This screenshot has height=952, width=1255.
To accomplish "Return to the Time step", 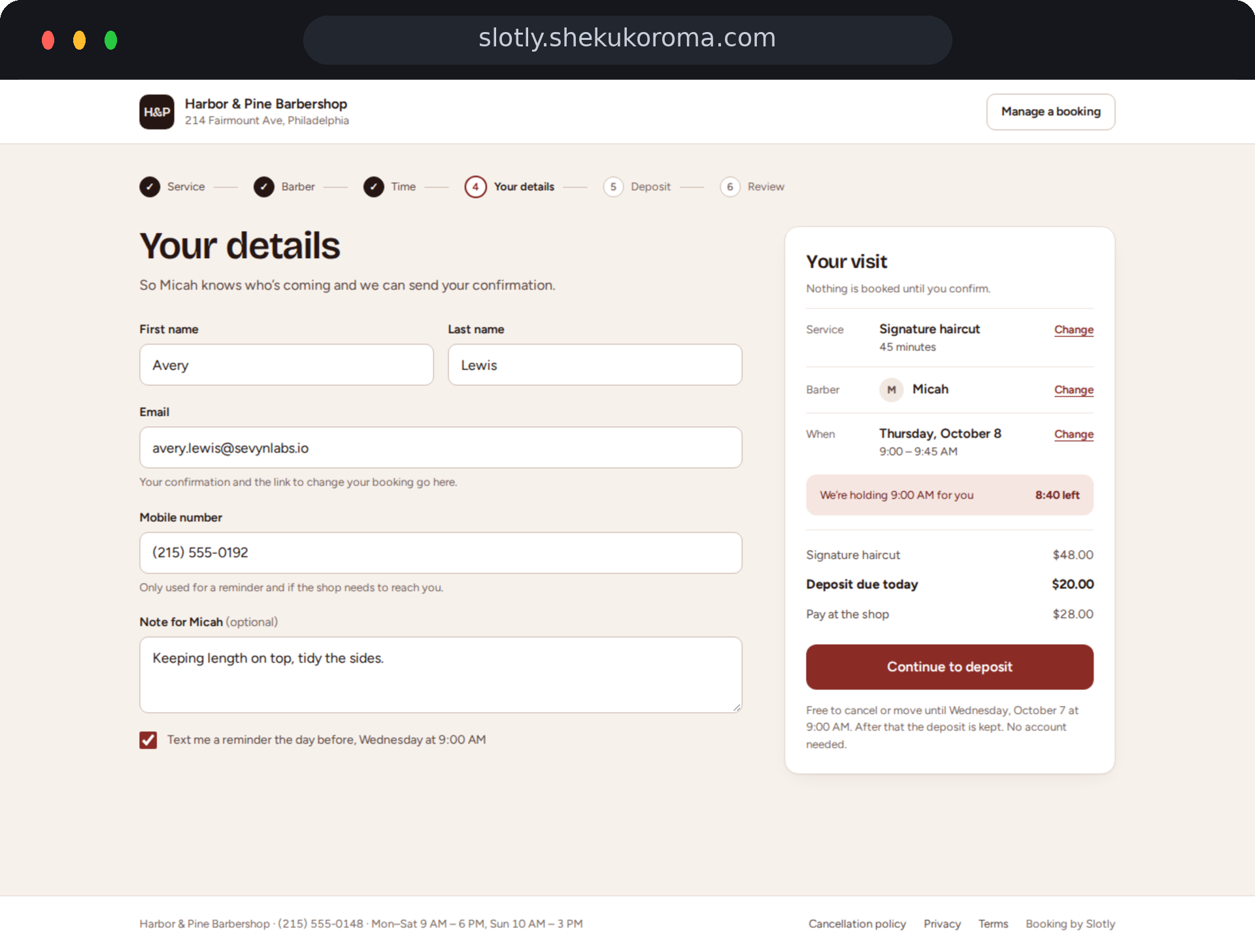I will (x=403, y=187).
